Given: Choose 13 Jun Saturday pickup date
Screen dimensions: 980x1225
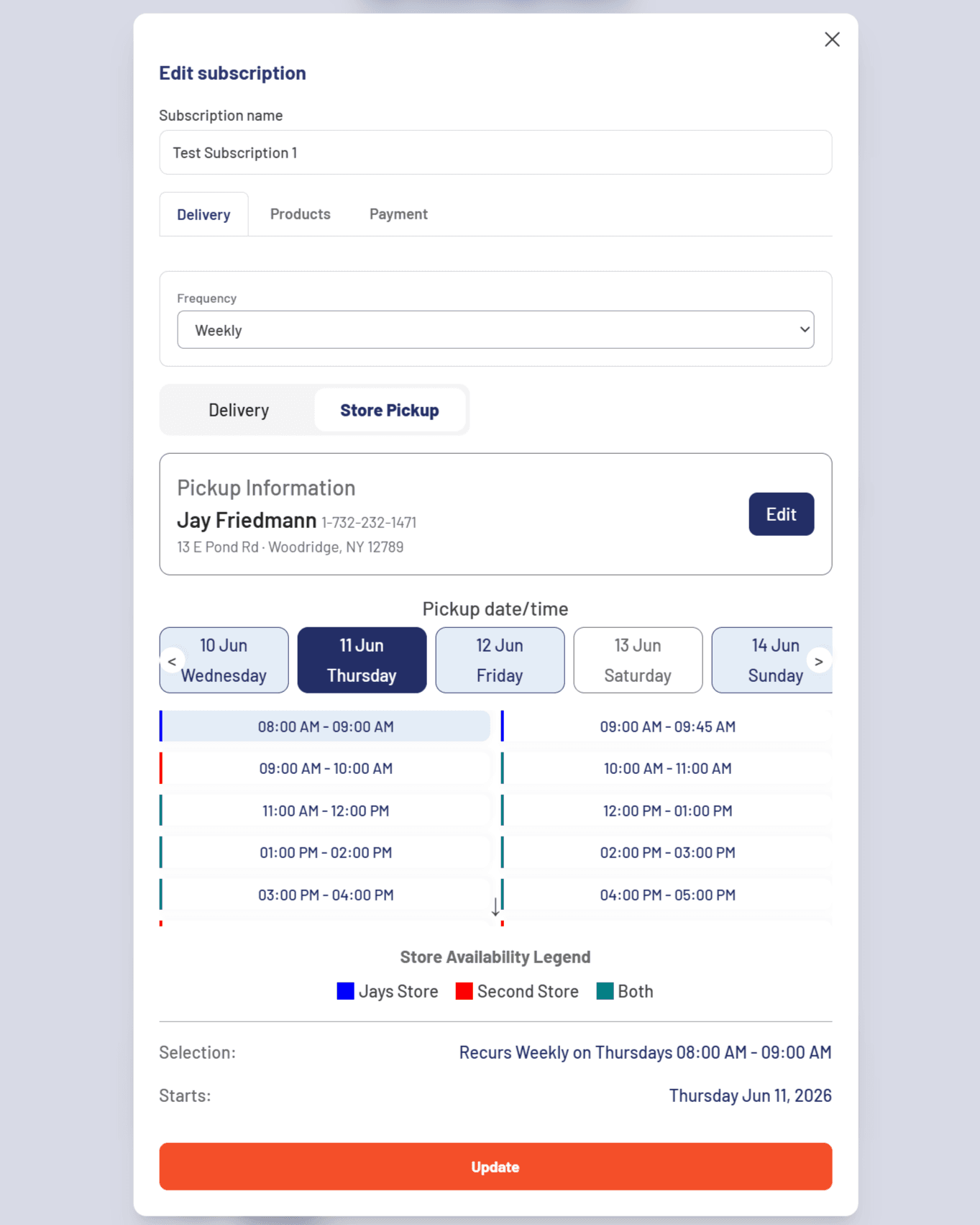Looking at the screenshot, I should pyautogui.click(x=638, y=660).
